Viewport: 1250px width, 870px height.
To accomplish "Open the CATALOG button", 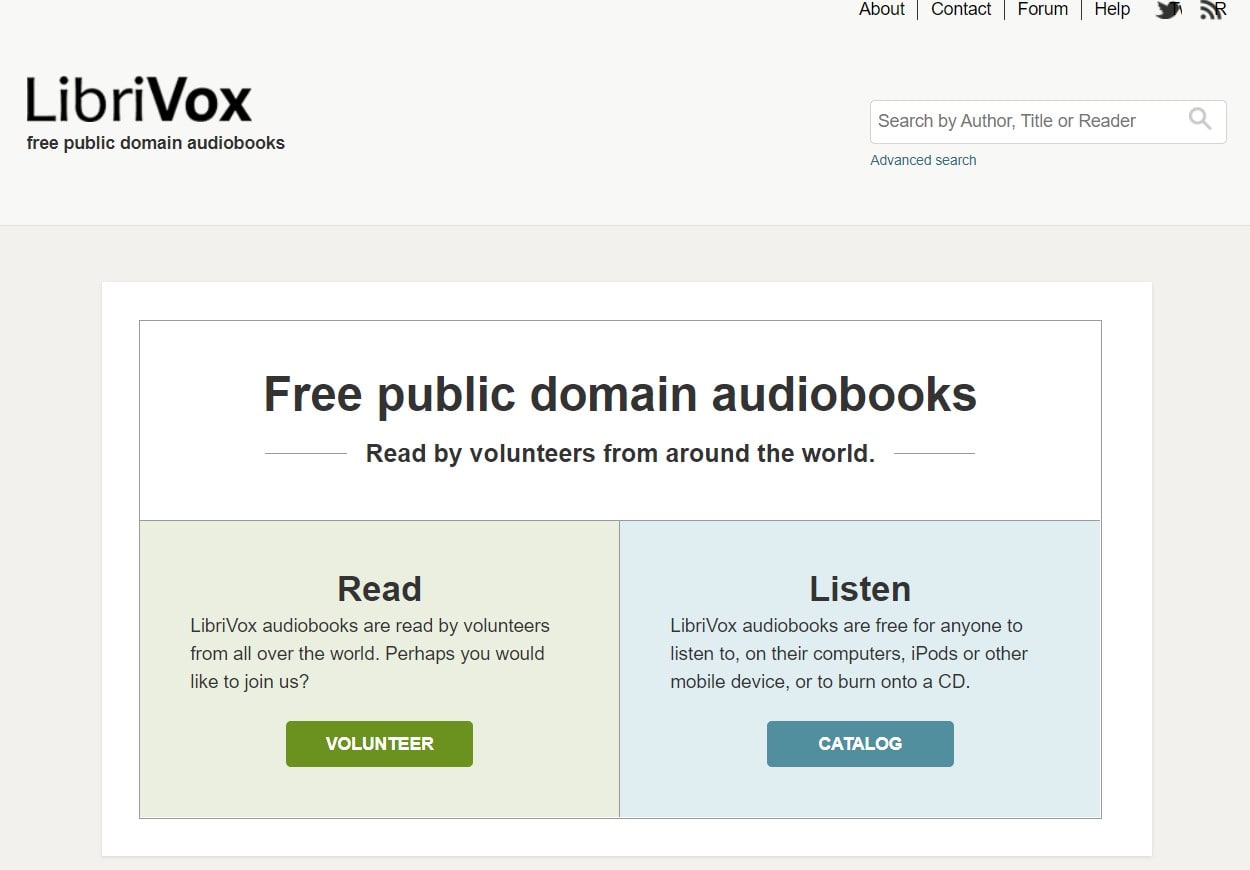I will (860, 744).
